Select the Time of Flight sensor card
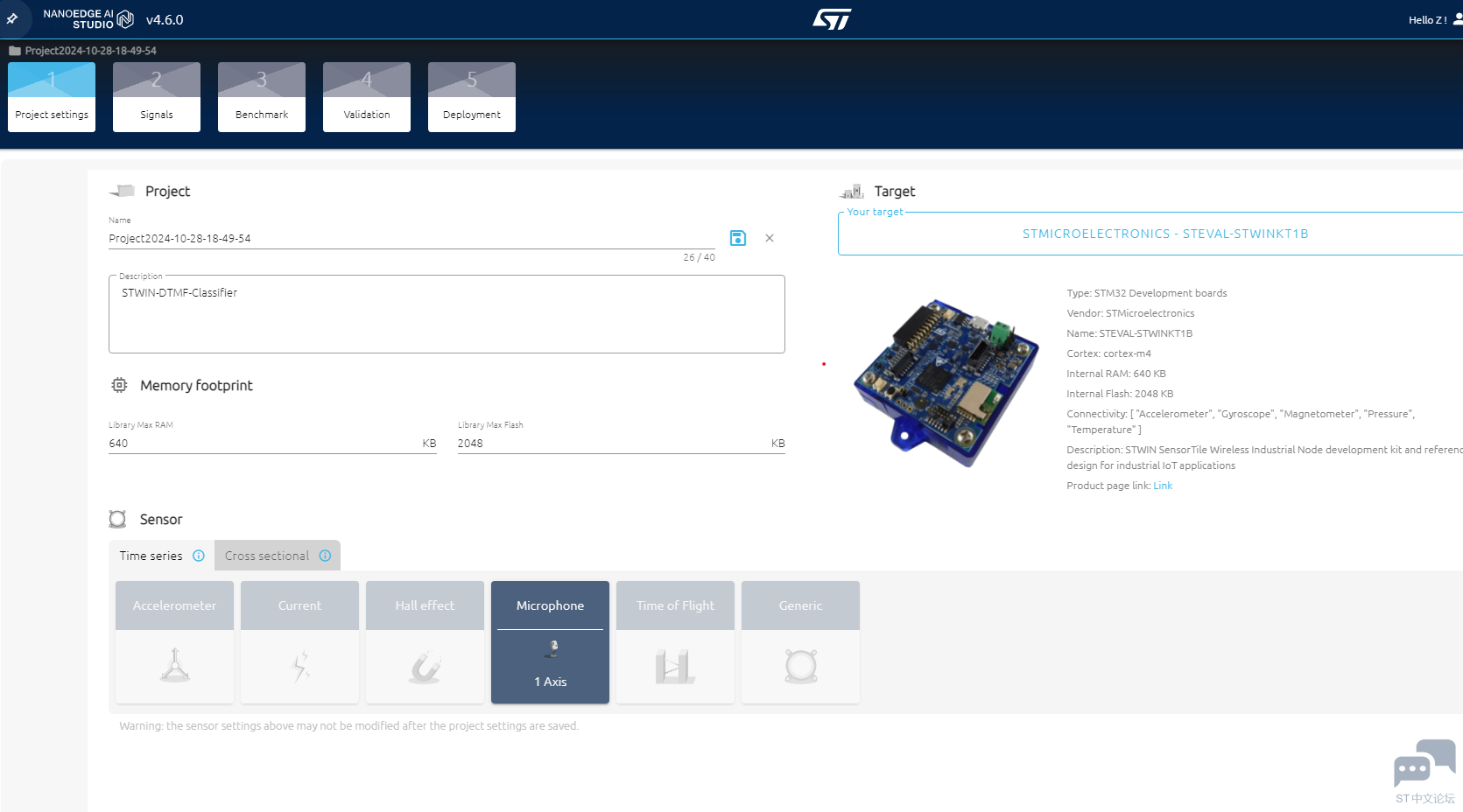Image resolution: width=1463 pixels, height=812 pixels. [675, 642]
